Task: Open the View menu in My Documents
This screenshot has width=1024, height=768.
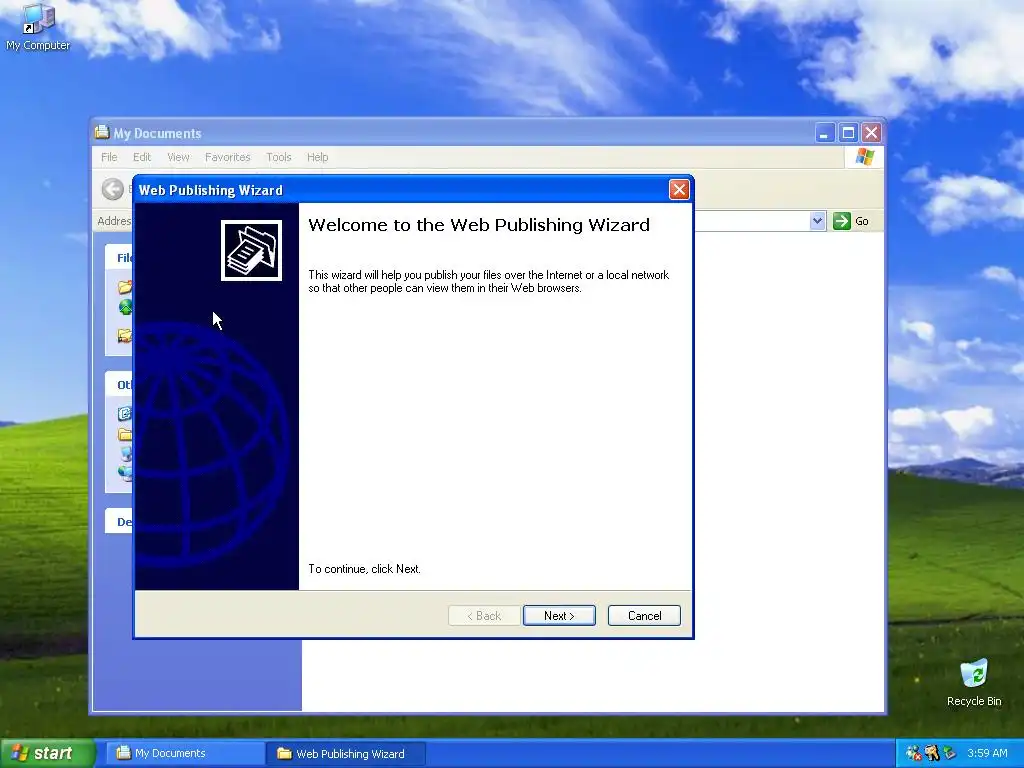Action: (x=178, y=157)
